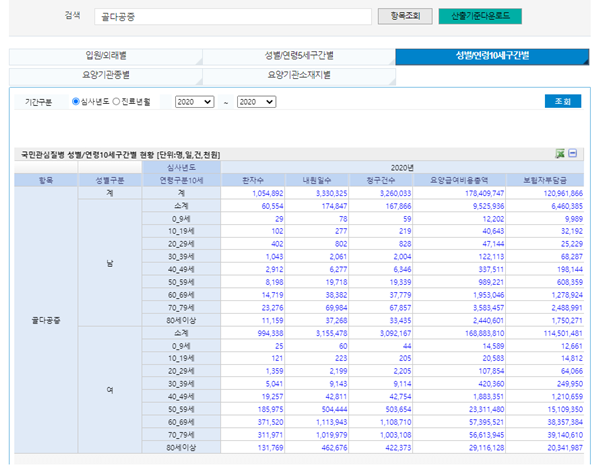Viewport: 600px width, 469px height.
Task: Click female subtotal insurer share 114,501,481
Action: 563,333
